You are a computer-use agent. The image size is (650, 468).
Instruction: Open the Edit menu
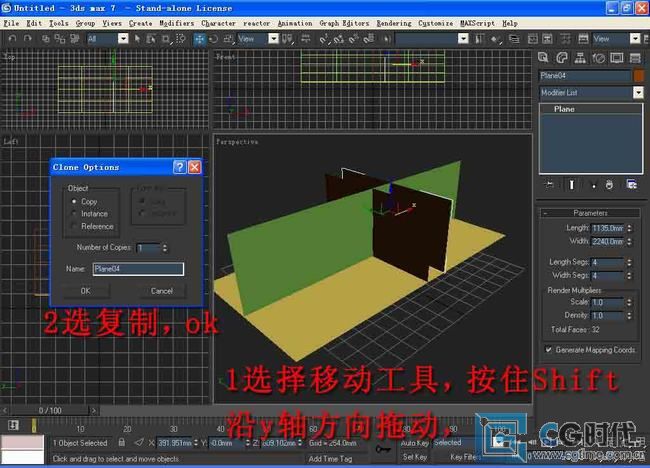pos(34,23)
